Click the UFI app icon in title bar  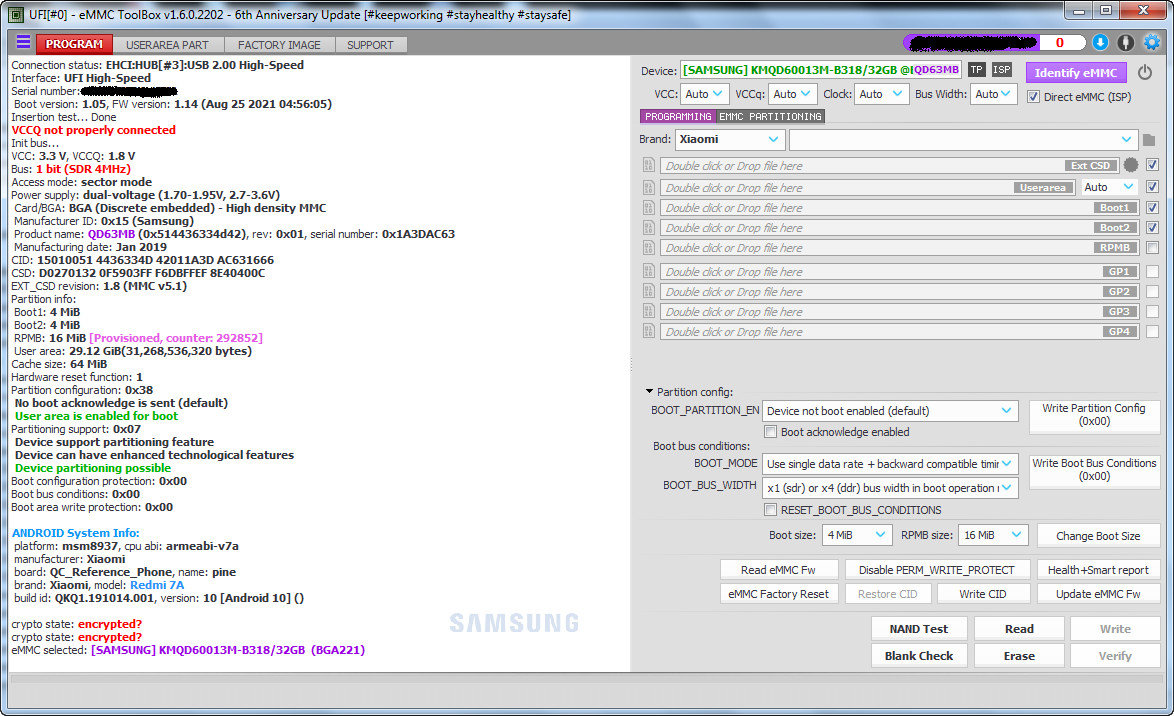[16, 14]
